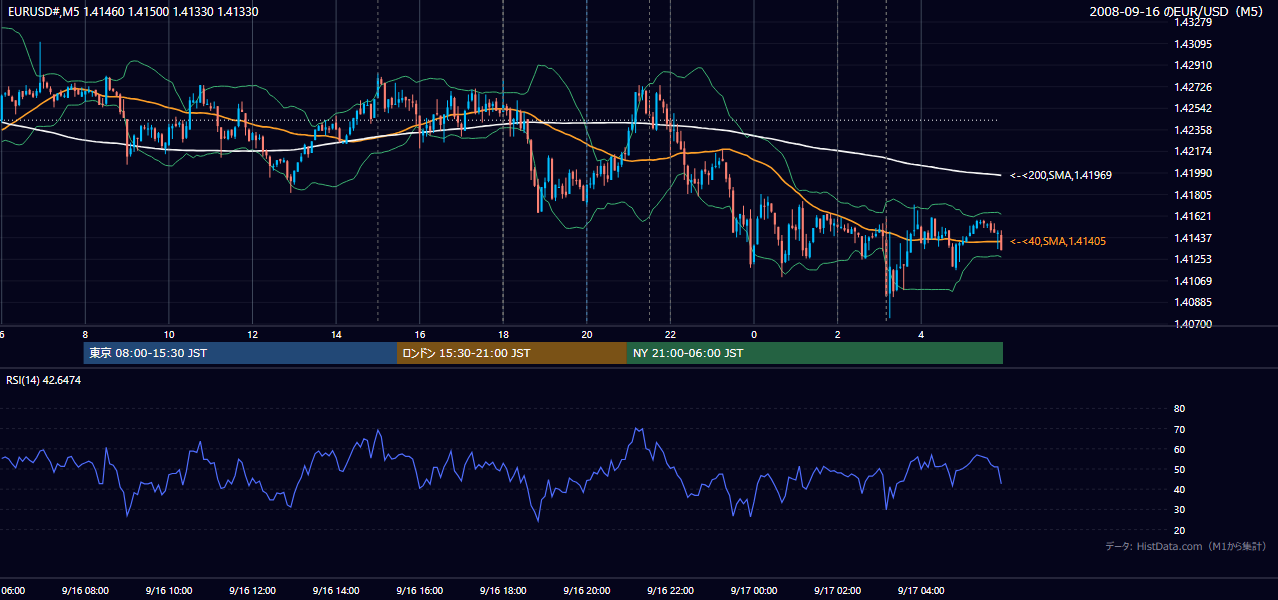Image resolution: width=1278 pixels, height=600 pixels.
Task: Click price axis value 1.41437
Action: (1193, 238)
